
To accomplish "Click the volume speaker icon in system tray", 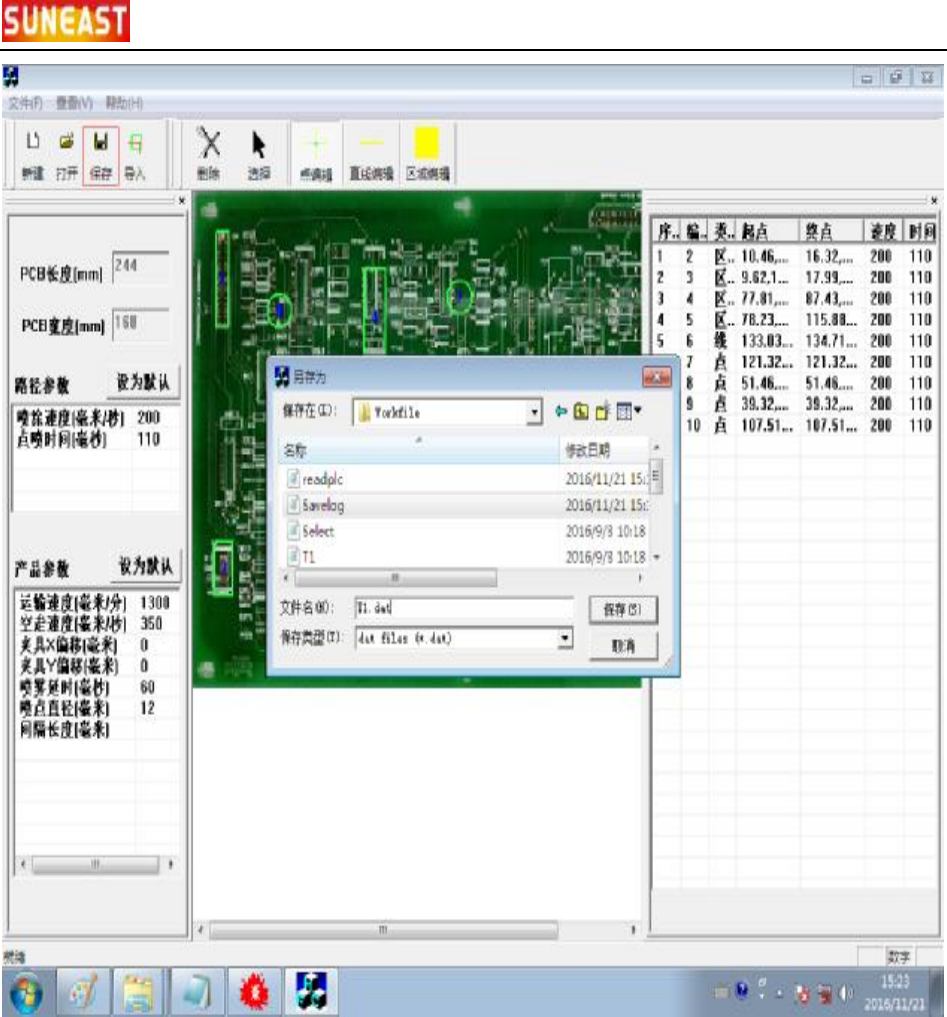I will pos(846,992).
